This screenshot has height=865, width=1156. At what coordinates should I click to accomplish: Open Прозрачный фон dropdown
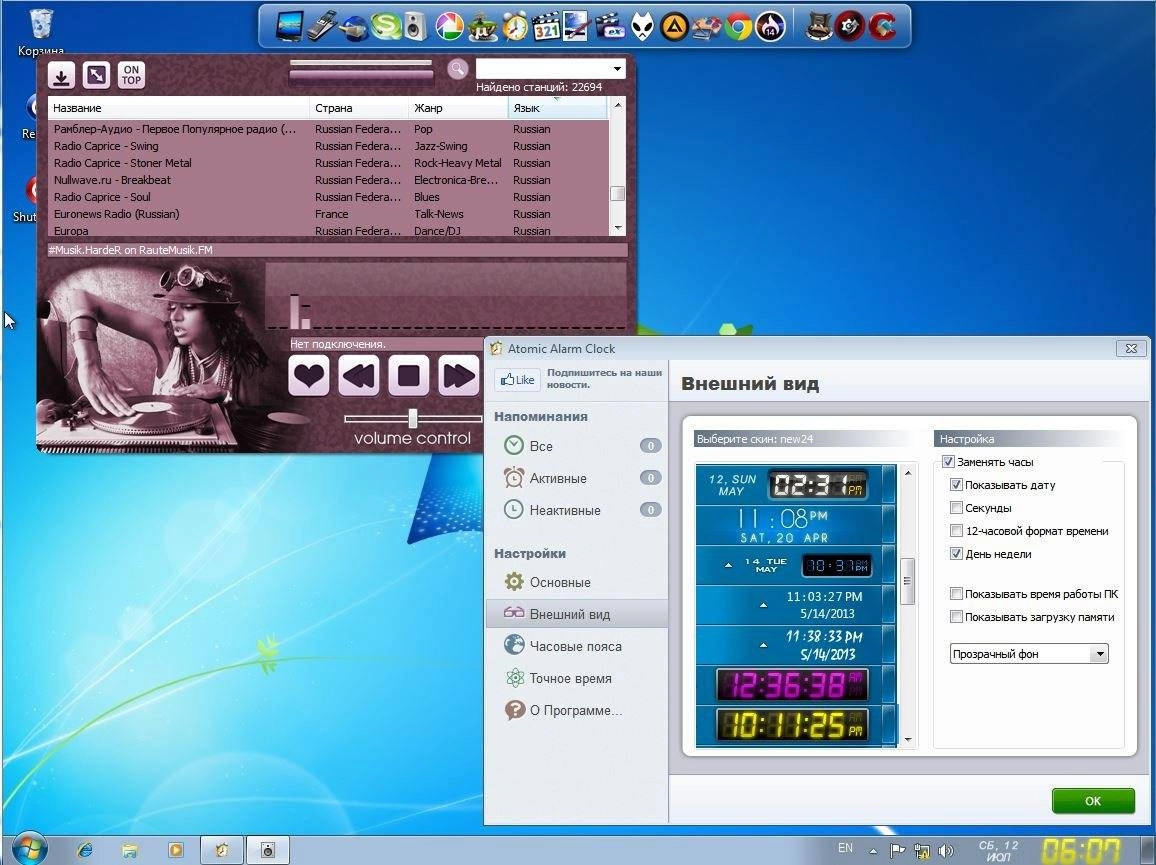[x=1029, y=653]
